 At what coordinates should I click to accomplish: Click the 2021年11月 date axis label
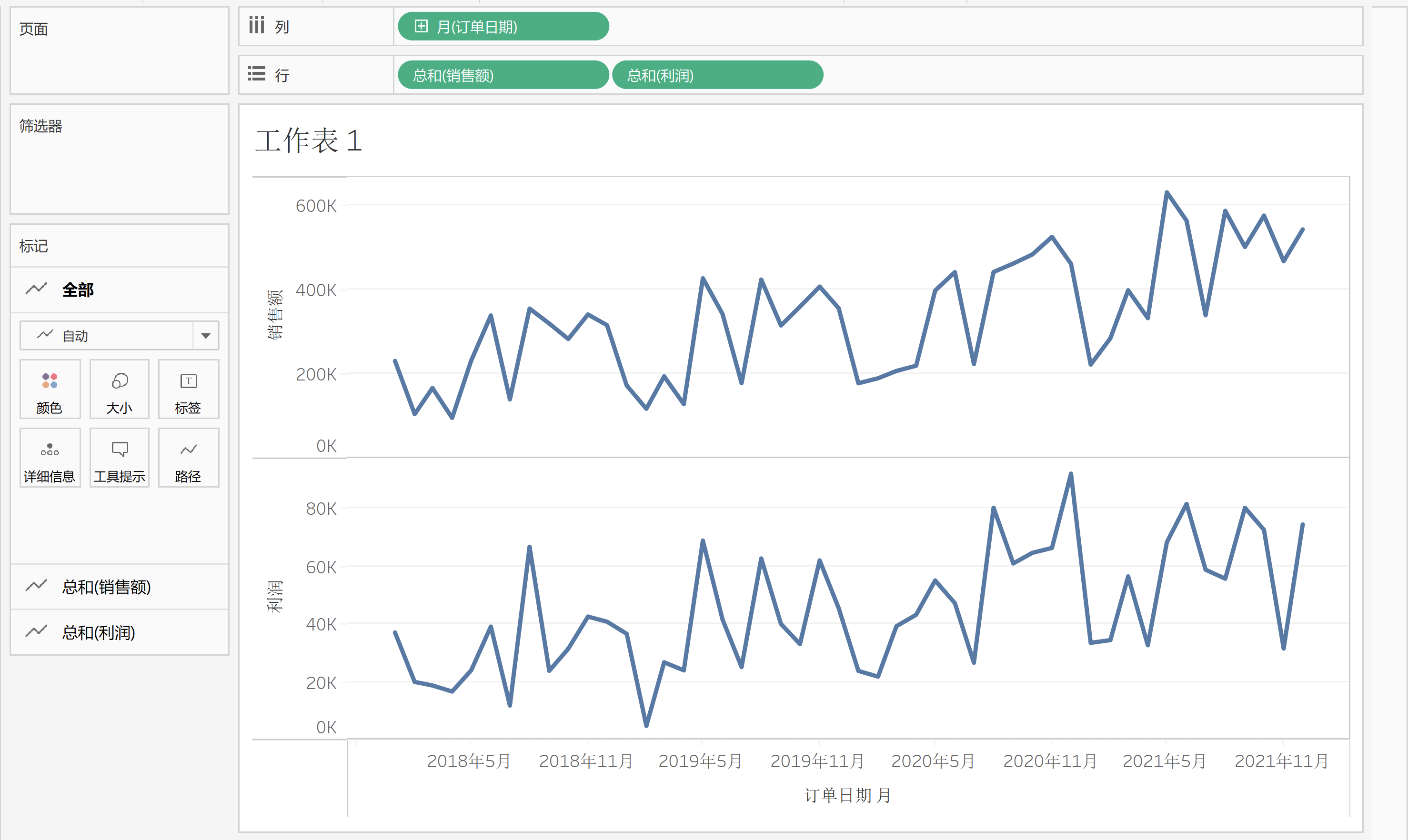click(1282, 761)
